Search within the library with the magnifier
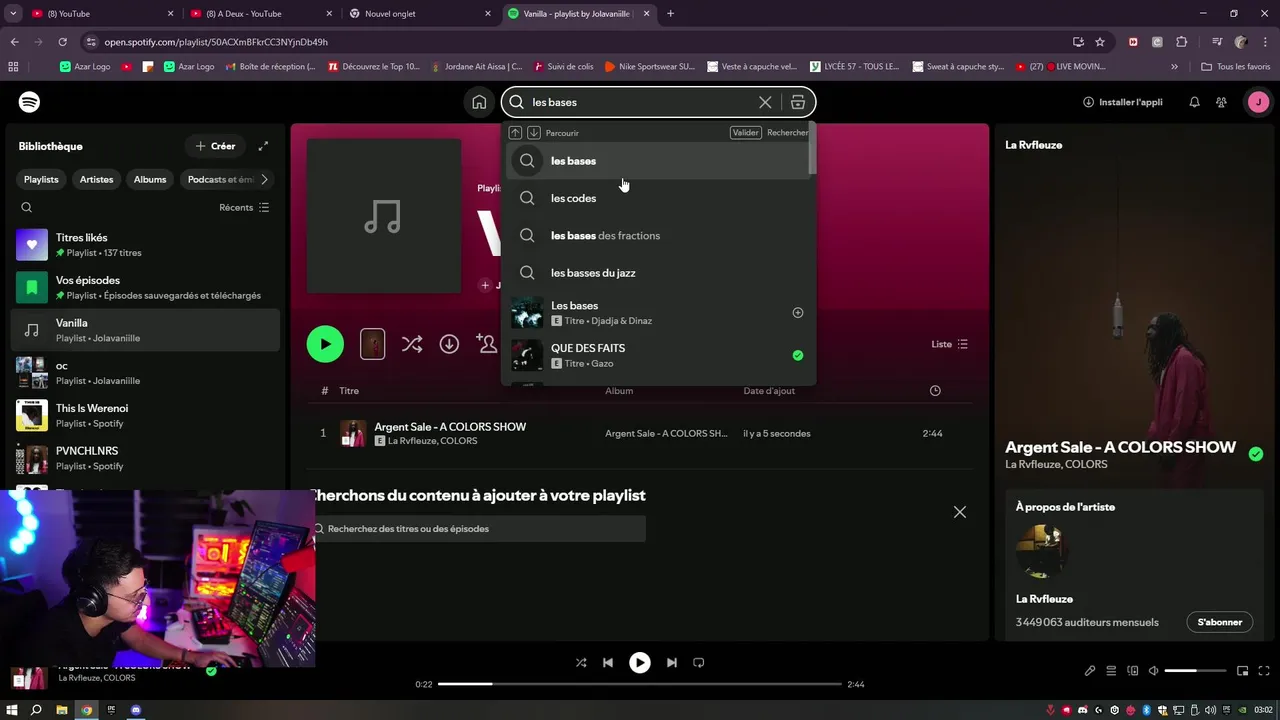This screenshot has width=1280, height=720. tap(27, 207)
